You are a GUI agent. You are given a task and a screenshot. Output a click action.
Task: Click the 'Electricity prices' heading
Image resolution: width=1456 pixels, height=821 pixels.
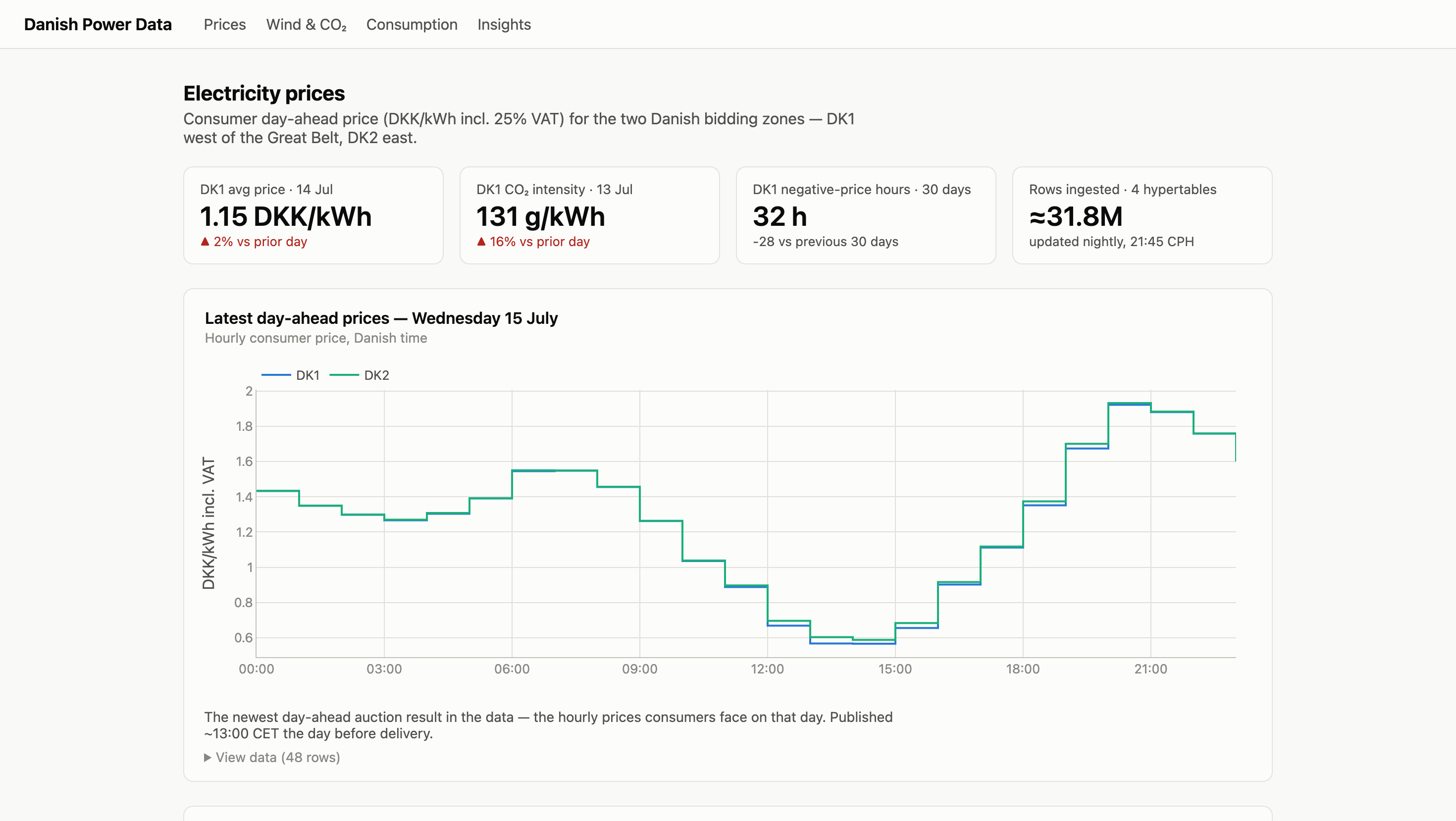264,93
